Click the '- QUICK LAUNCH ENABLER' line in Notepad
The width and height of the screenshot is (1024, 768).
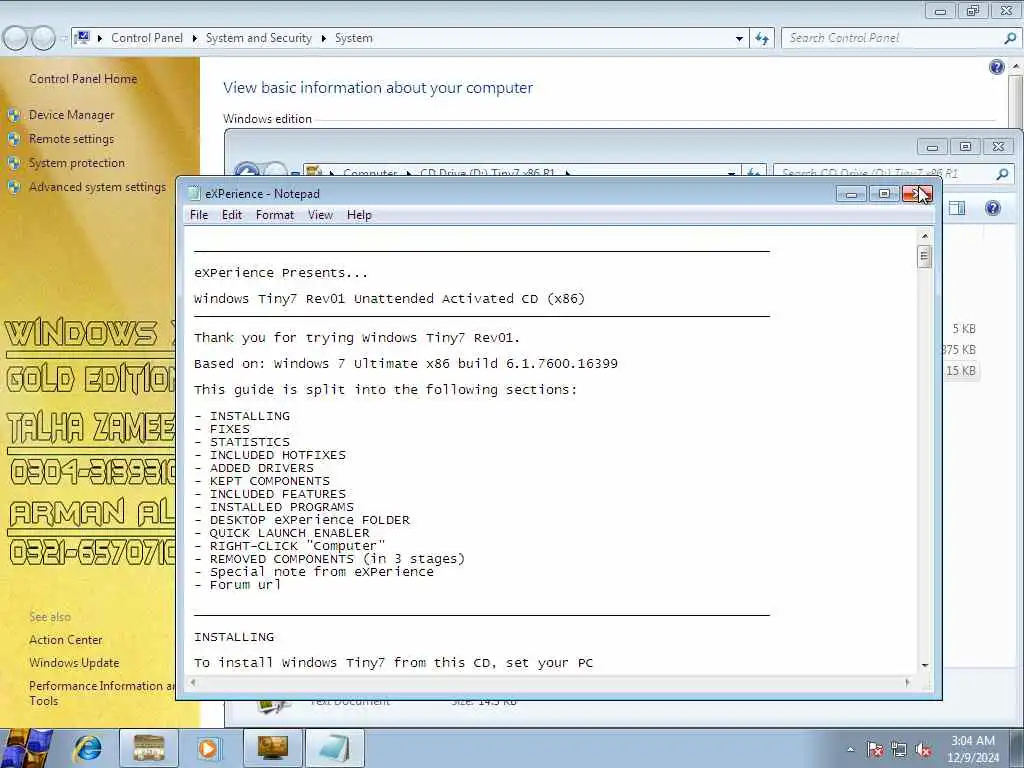pos(281,533)
